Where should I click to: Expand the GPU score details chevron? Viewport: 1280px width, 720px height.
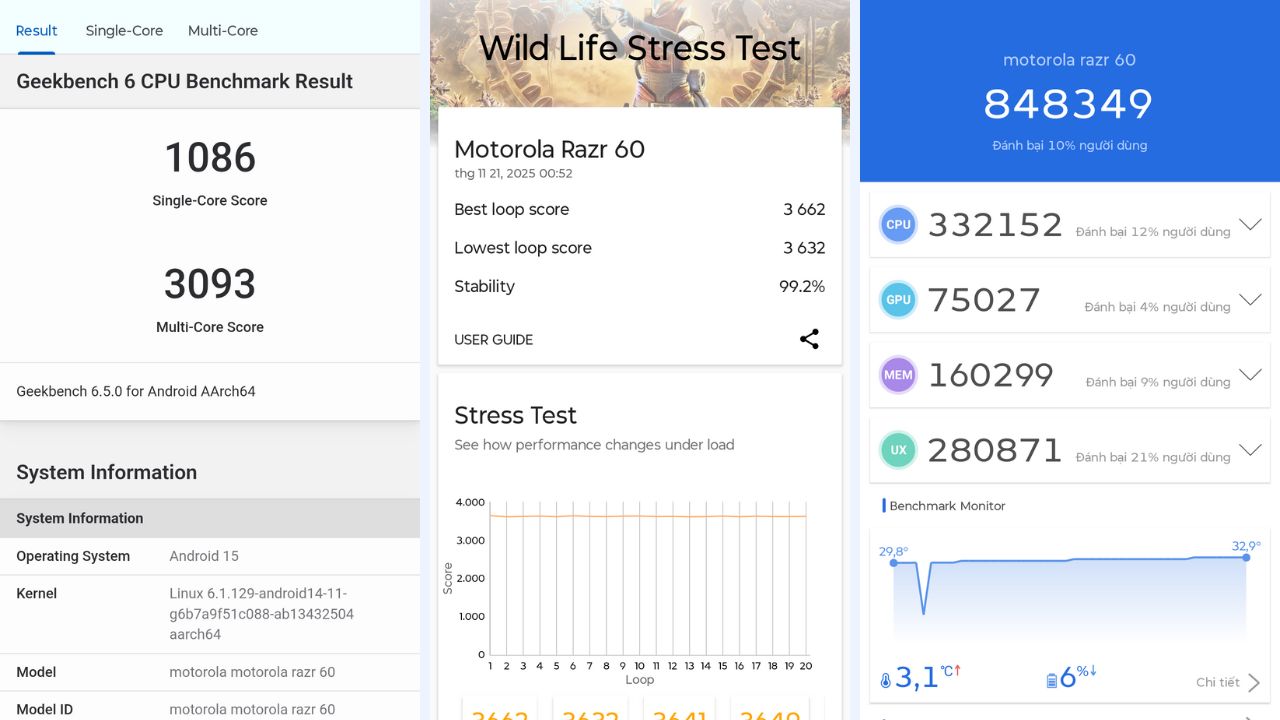click(1249, 300)
